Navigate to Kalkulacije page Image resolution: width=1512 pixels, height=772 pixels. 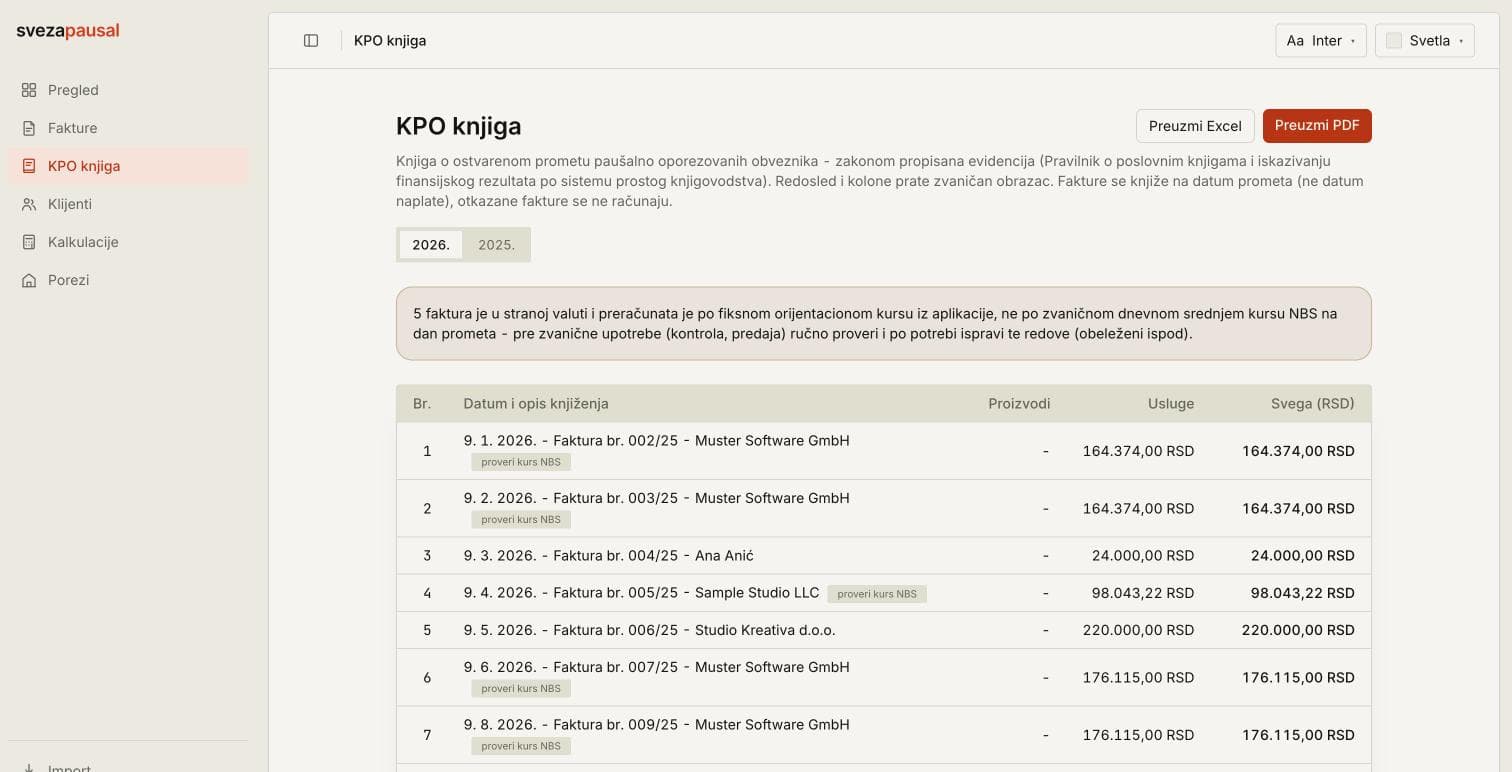[128, 242]
